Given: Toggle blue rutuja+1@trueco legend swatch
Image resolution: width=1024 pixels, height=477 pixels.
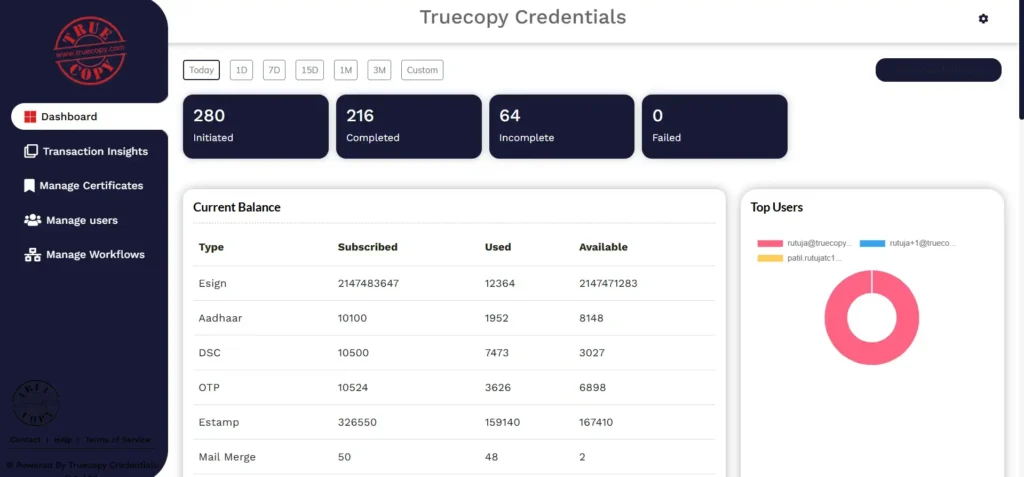Looking at the screenshot, I should tap(872, 243).
